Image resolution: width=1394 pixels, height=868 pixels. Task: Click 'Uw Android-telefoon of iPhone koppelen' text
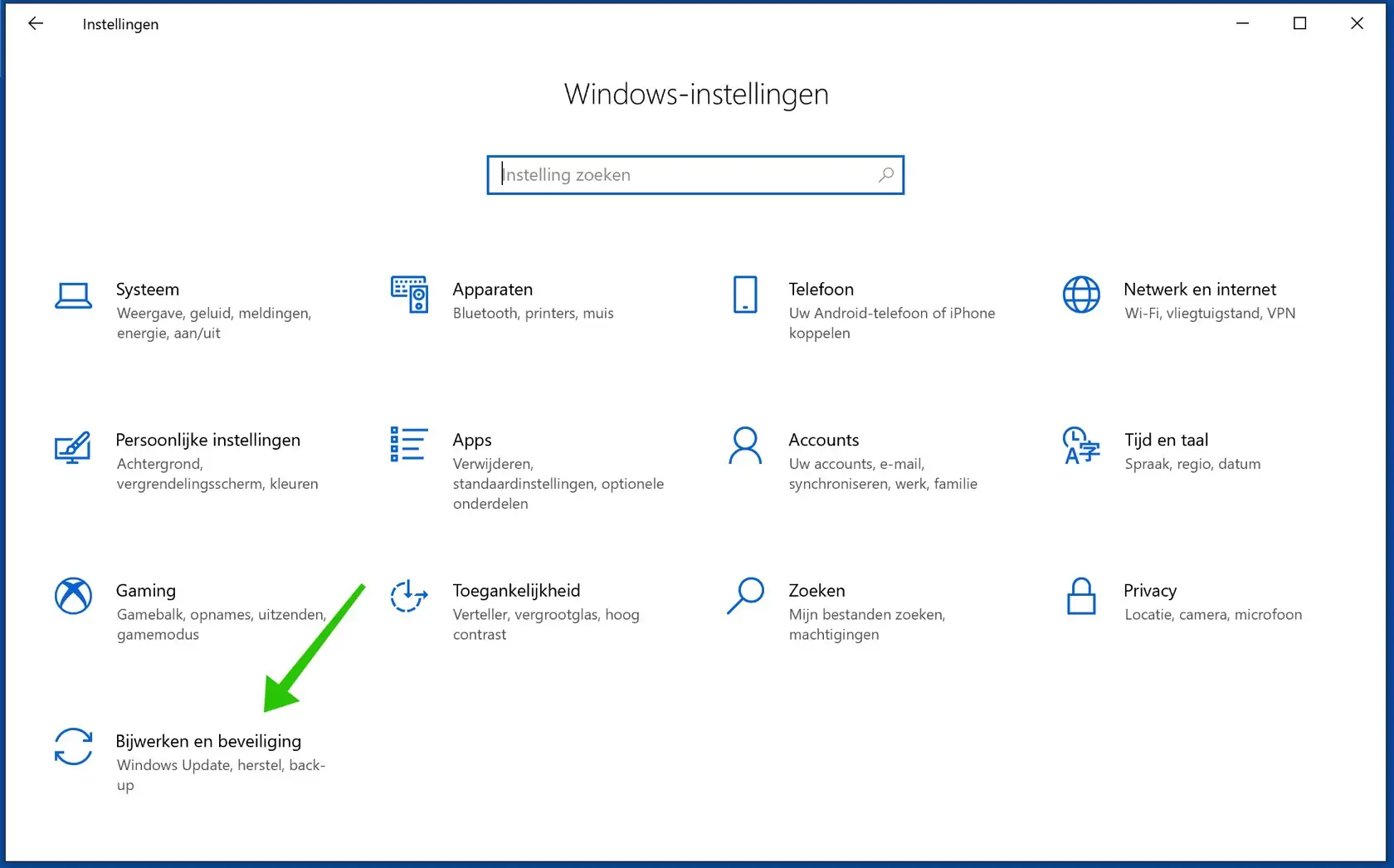click(892, 323)
